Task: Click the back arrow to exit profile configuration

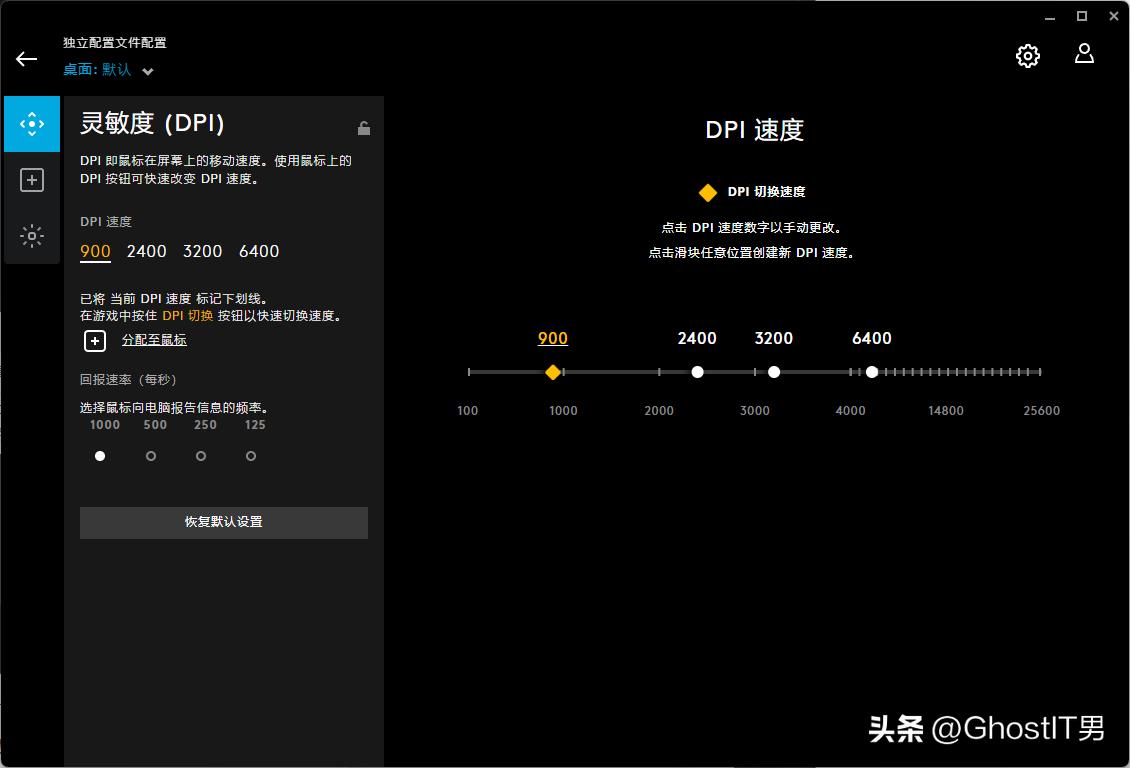Action: coord(26,59)
